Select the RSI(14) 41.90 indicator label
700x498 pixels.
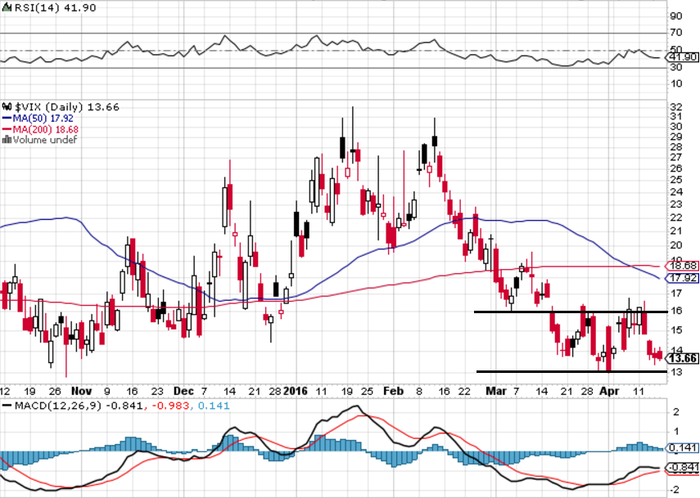pyautogui.click(x=55, y=8)
